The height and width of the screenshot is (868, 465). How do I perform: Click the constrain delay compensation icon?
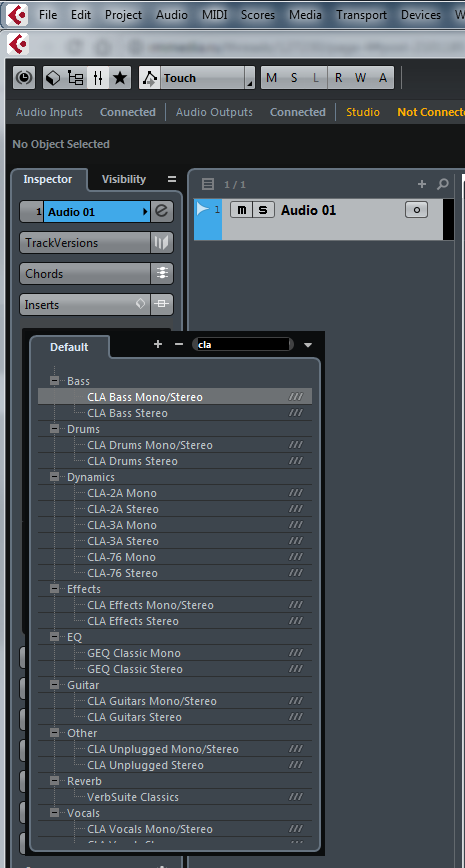point(24,78)
